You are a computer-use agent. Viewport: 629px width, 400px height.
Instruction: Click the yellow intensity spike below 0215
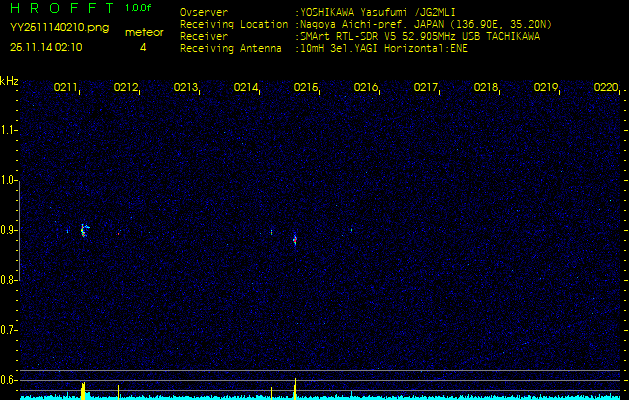(x=295, y=387)
